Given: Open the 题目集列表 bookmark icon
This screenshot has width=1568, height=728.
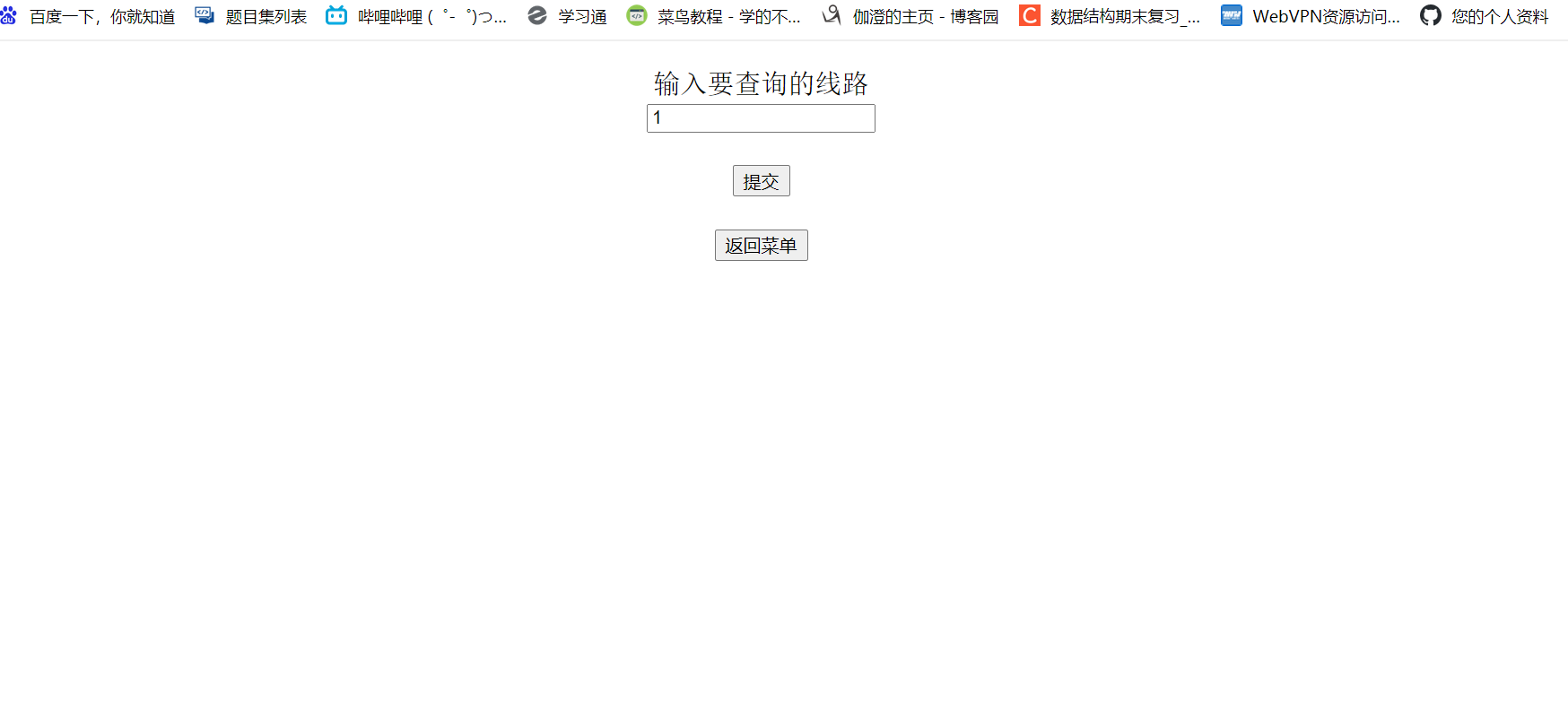Looking at the screenshot, I should [x=205, y=15].
